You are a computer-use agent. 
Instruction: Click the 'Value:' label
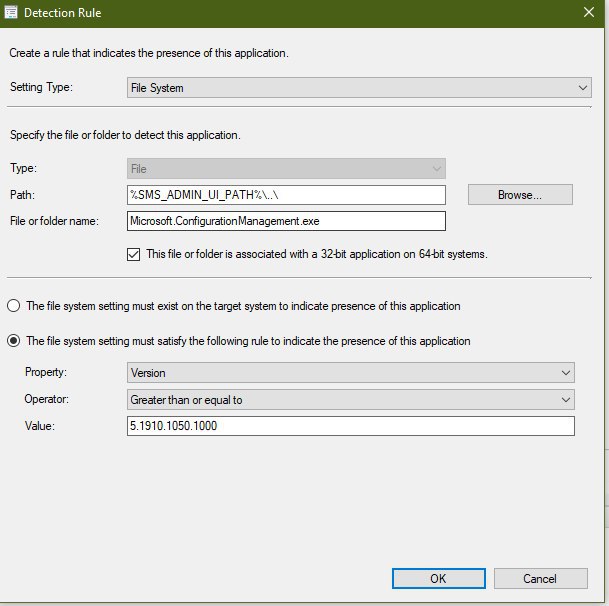pos(40,426)
